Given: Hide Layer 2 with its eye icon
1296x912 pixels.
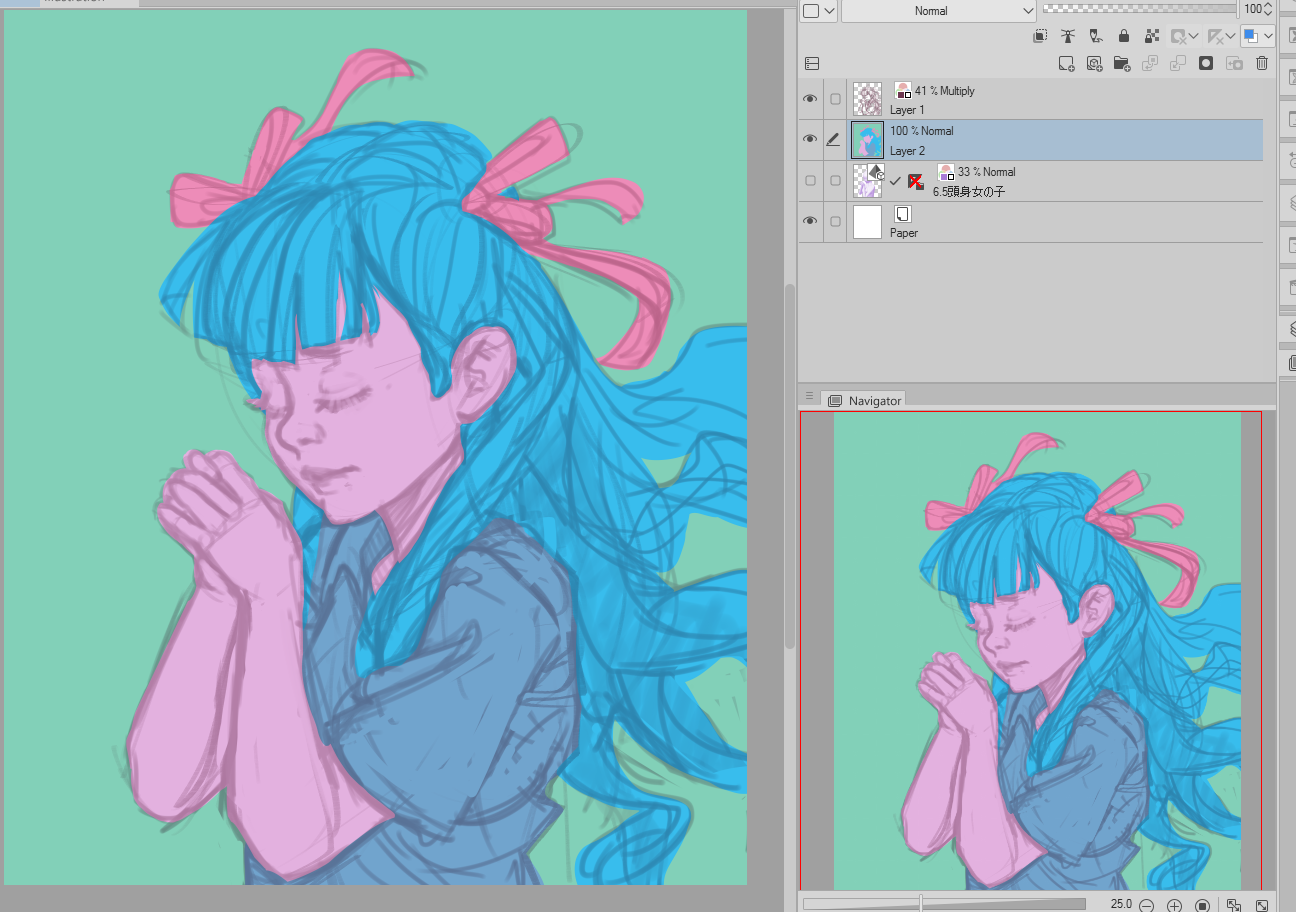Looking at the screenshot, I should [x=810, y=140].
